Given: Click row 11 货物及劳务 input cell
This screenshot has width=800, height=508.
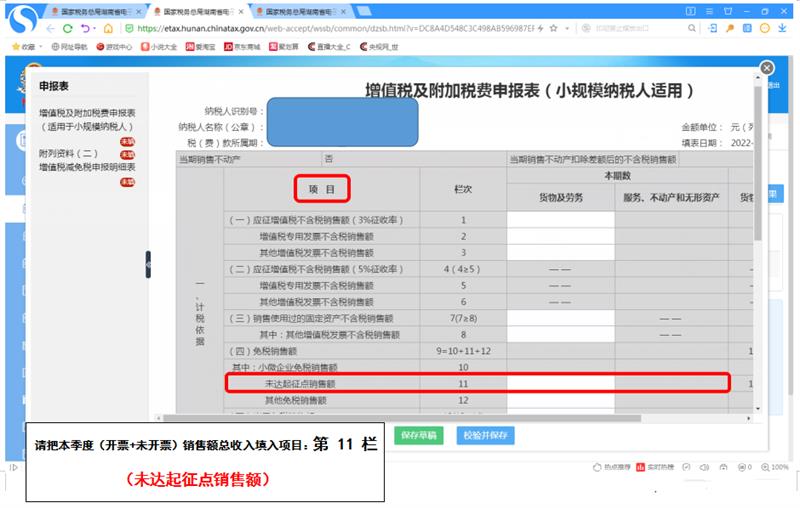Looking at the screenshot, I should click(x=560, y=383).
